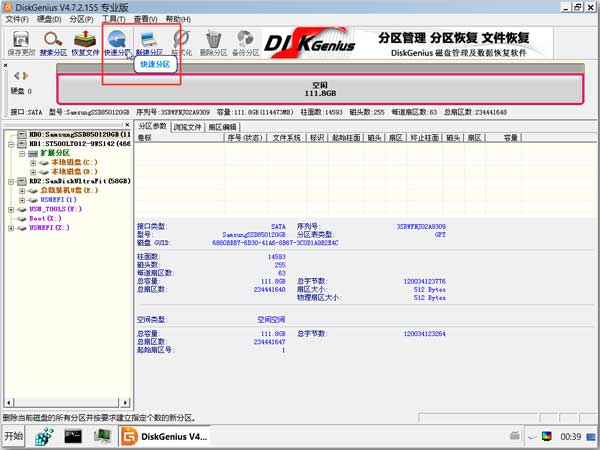The height and width of the screenshot is (450, 600).
Task: Expand the USBEFI(I) node
Action: 22,200
